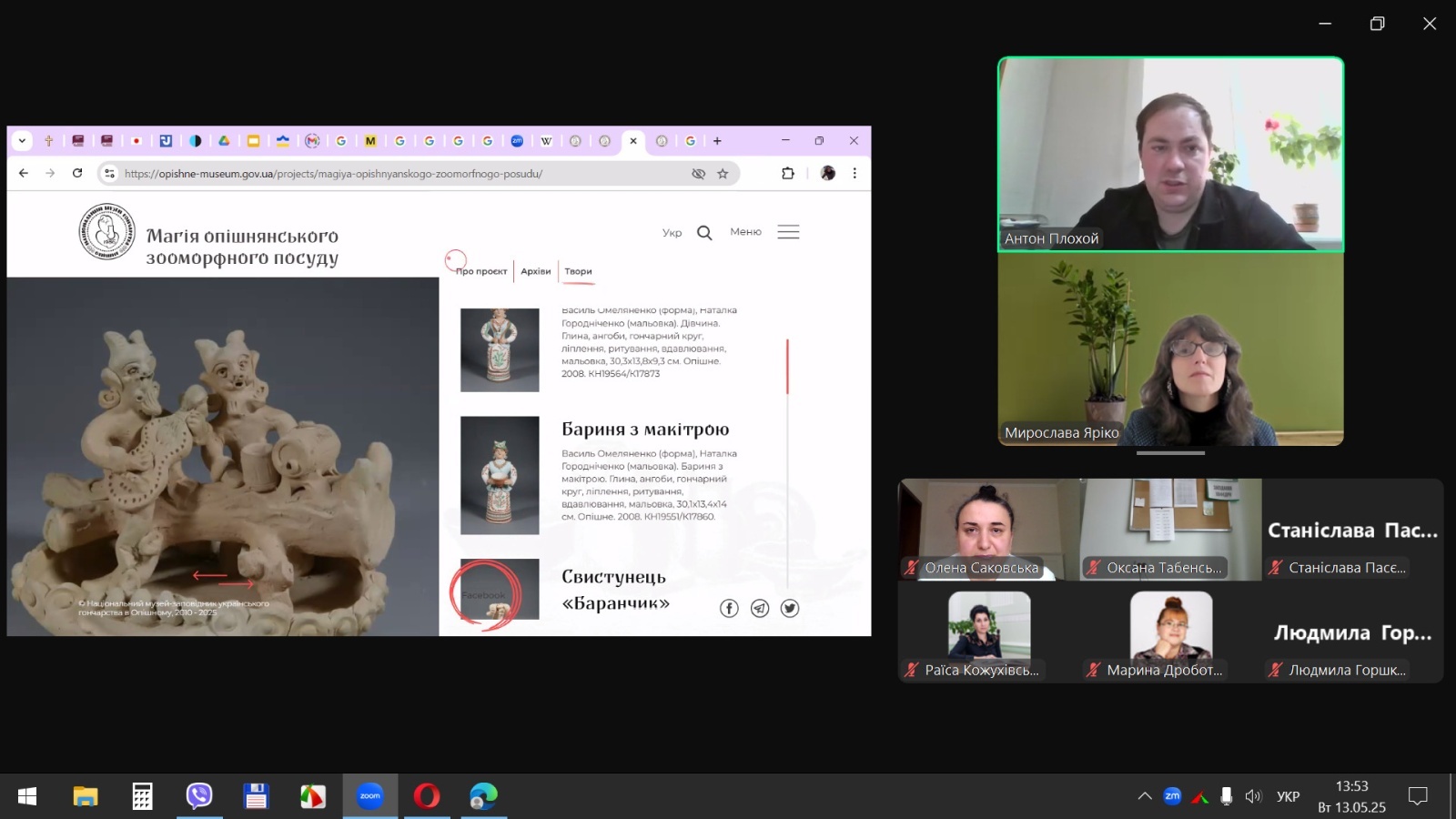
Task: Open File Explorer from taskbar
Action: click(86, 796)
